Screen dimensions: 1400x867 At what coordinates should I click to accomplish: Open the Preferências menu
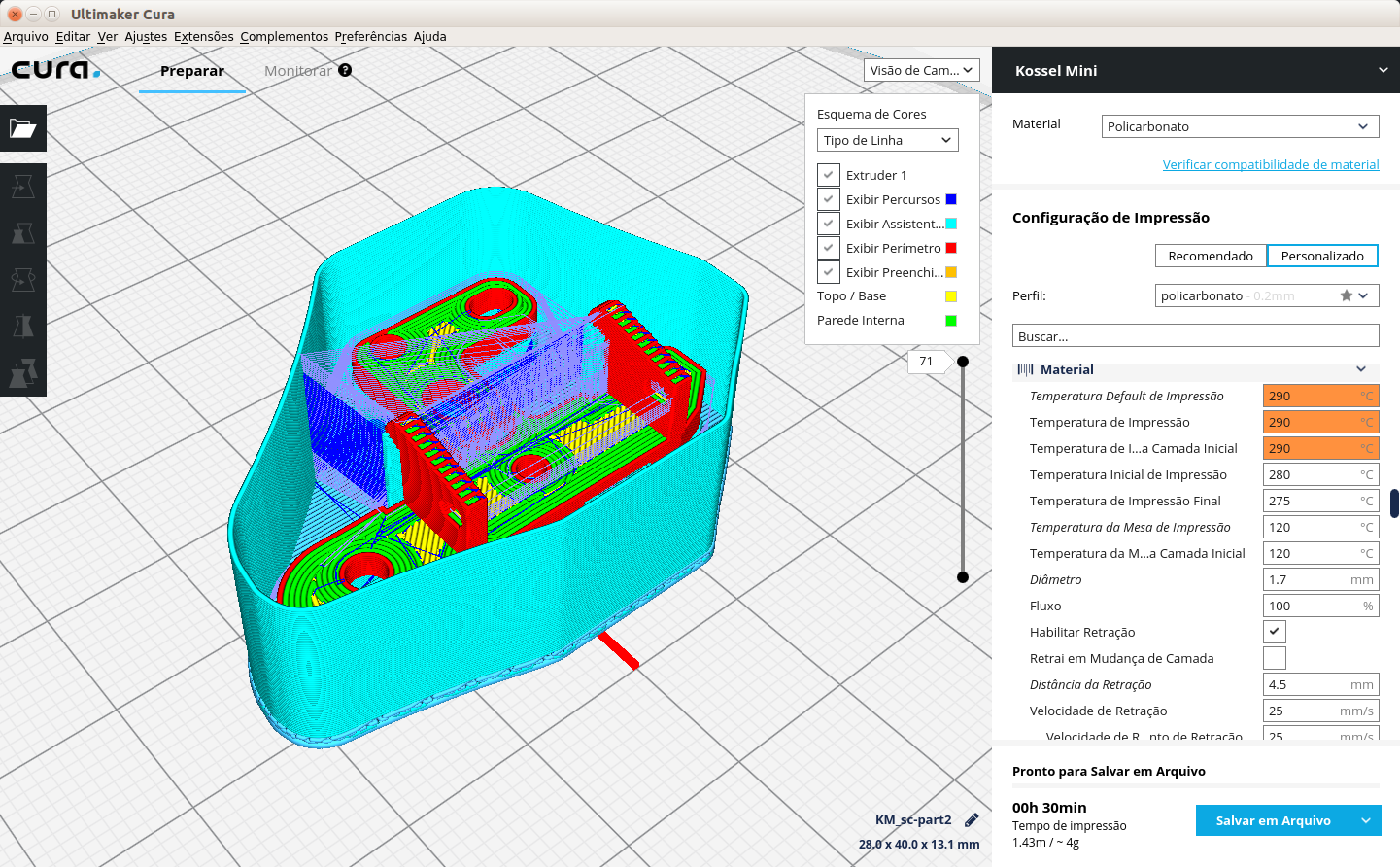tap(371, 36)
